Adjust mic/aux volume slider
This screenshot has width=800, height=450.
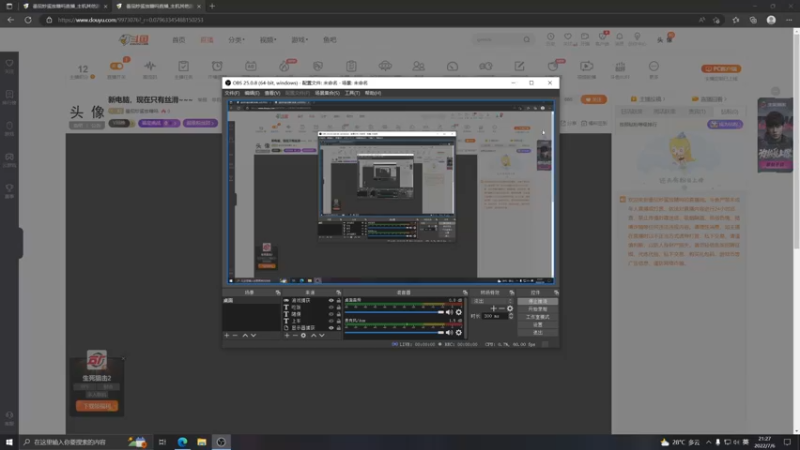pyautogui.click(x=394, y=333)
